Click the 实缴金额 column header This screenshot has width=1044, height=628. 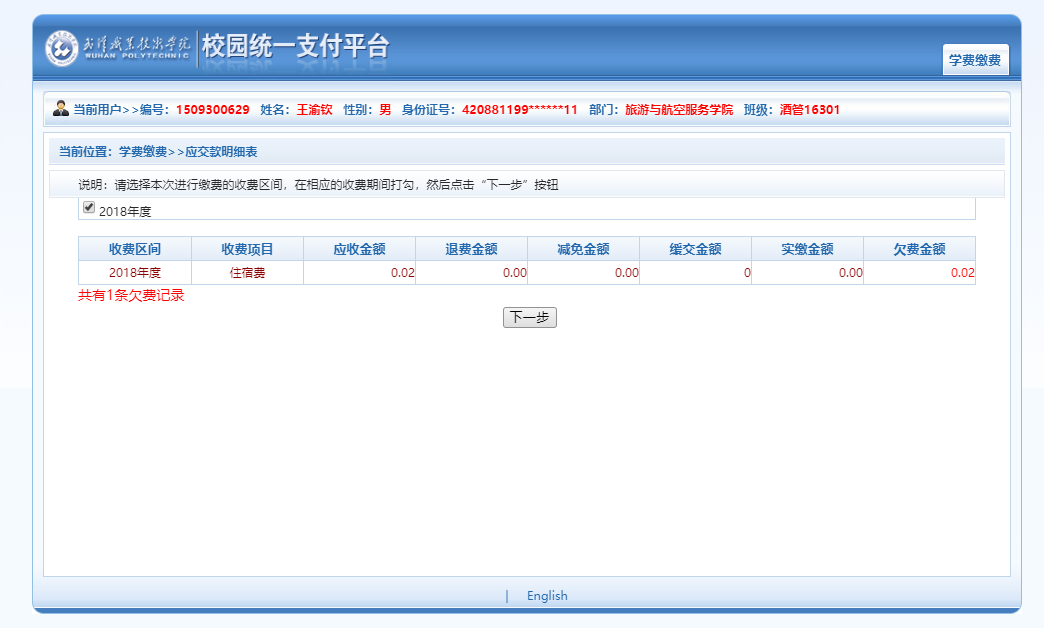click(807, 249)
